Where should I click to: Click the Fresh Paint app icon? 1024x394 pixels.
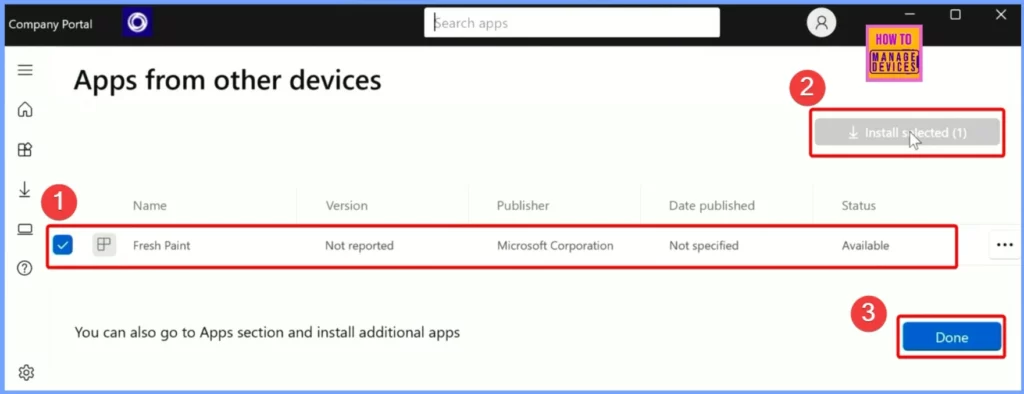tap(104, 245)
